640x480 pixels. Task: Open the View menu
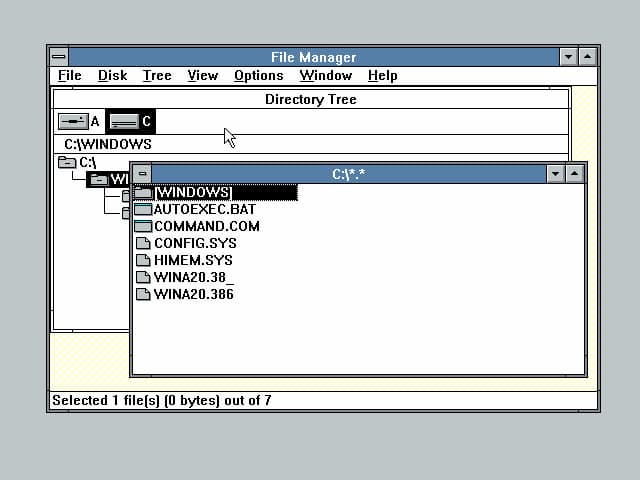[202, 76]
